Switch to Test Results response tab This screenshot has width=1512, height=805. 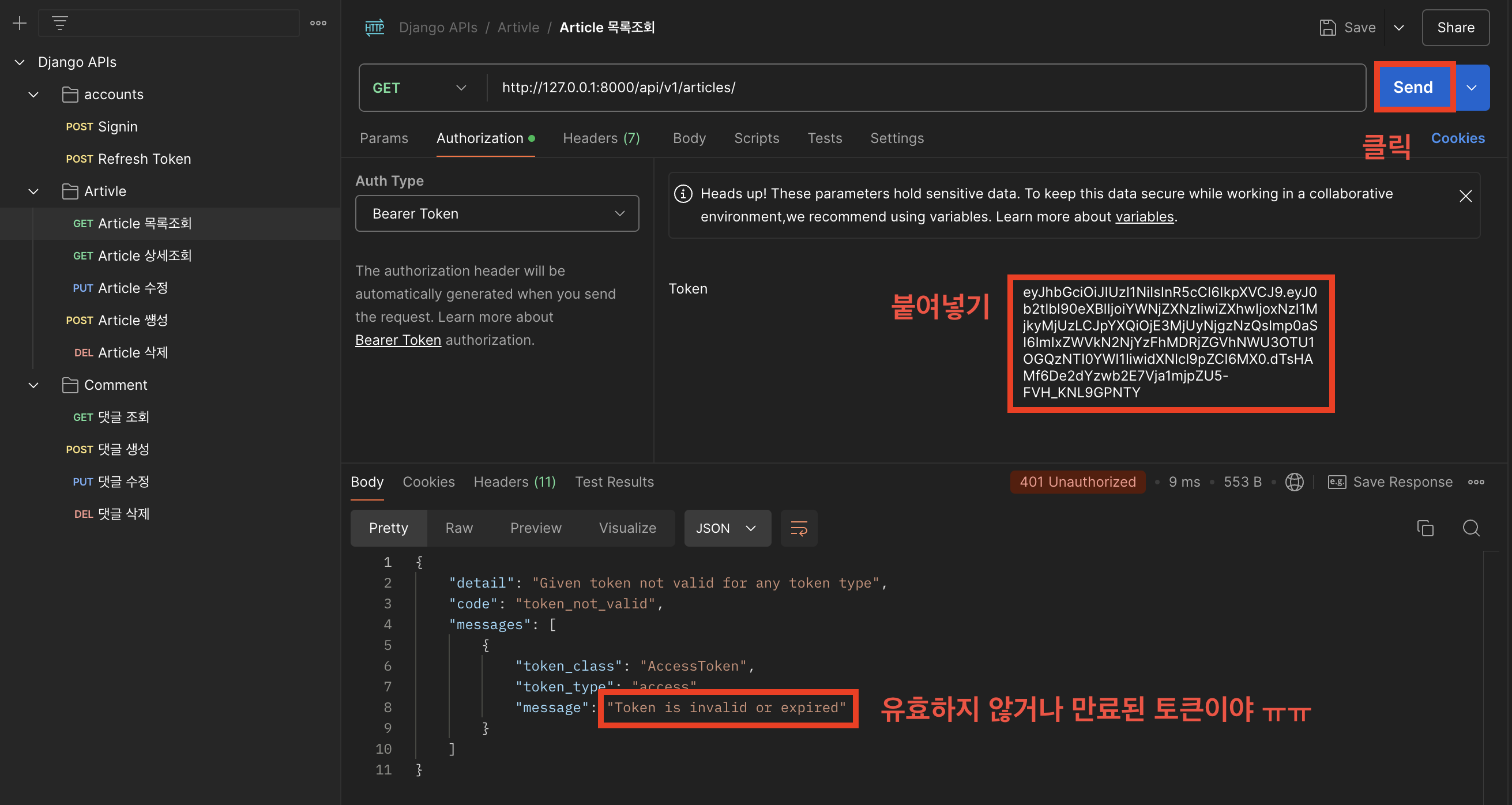(614, 482)
